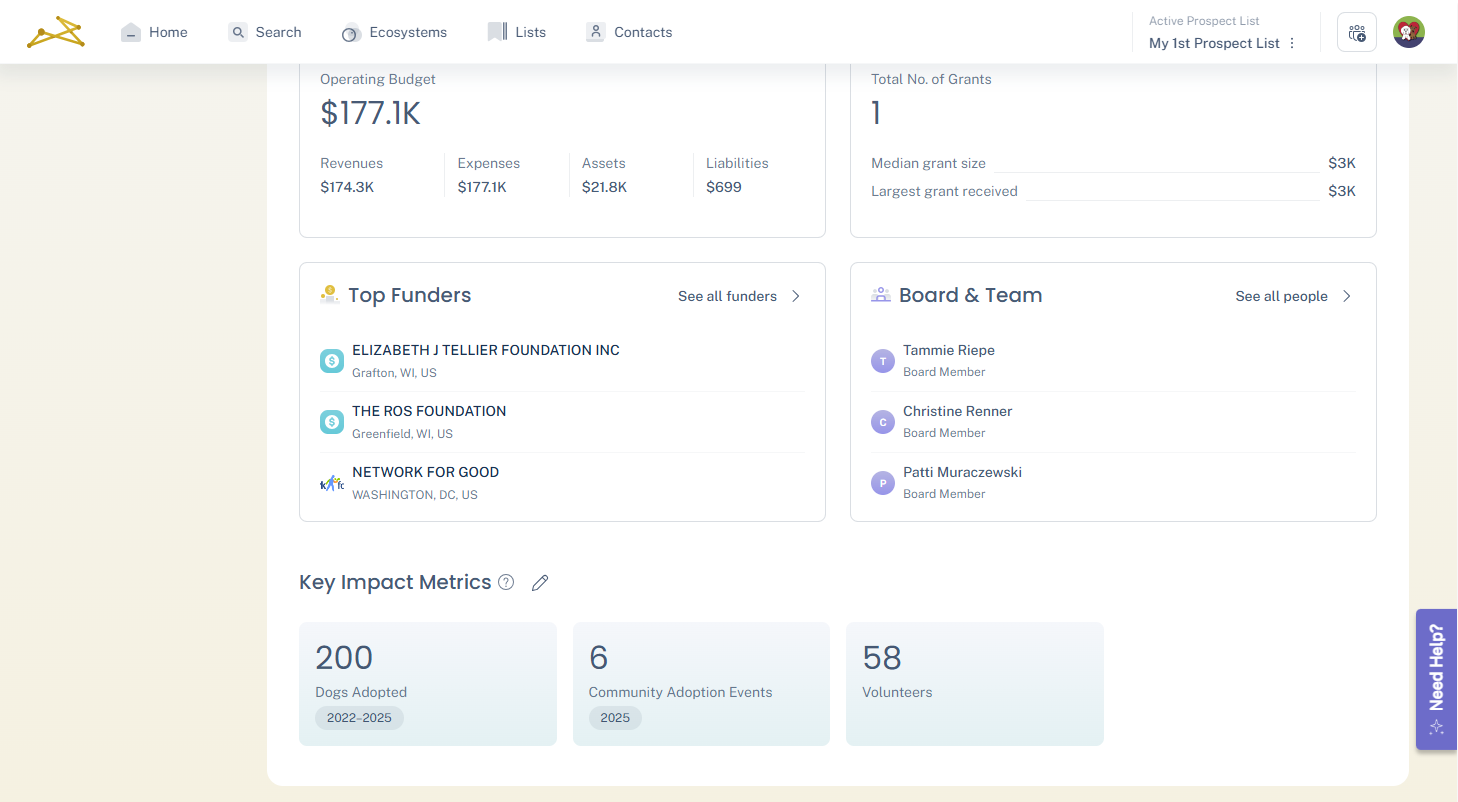Image resolution: width=1458 pixels, height=802 pixels.
Task: Open Ecosystems in the top navigation
Action: pos(395,32)
